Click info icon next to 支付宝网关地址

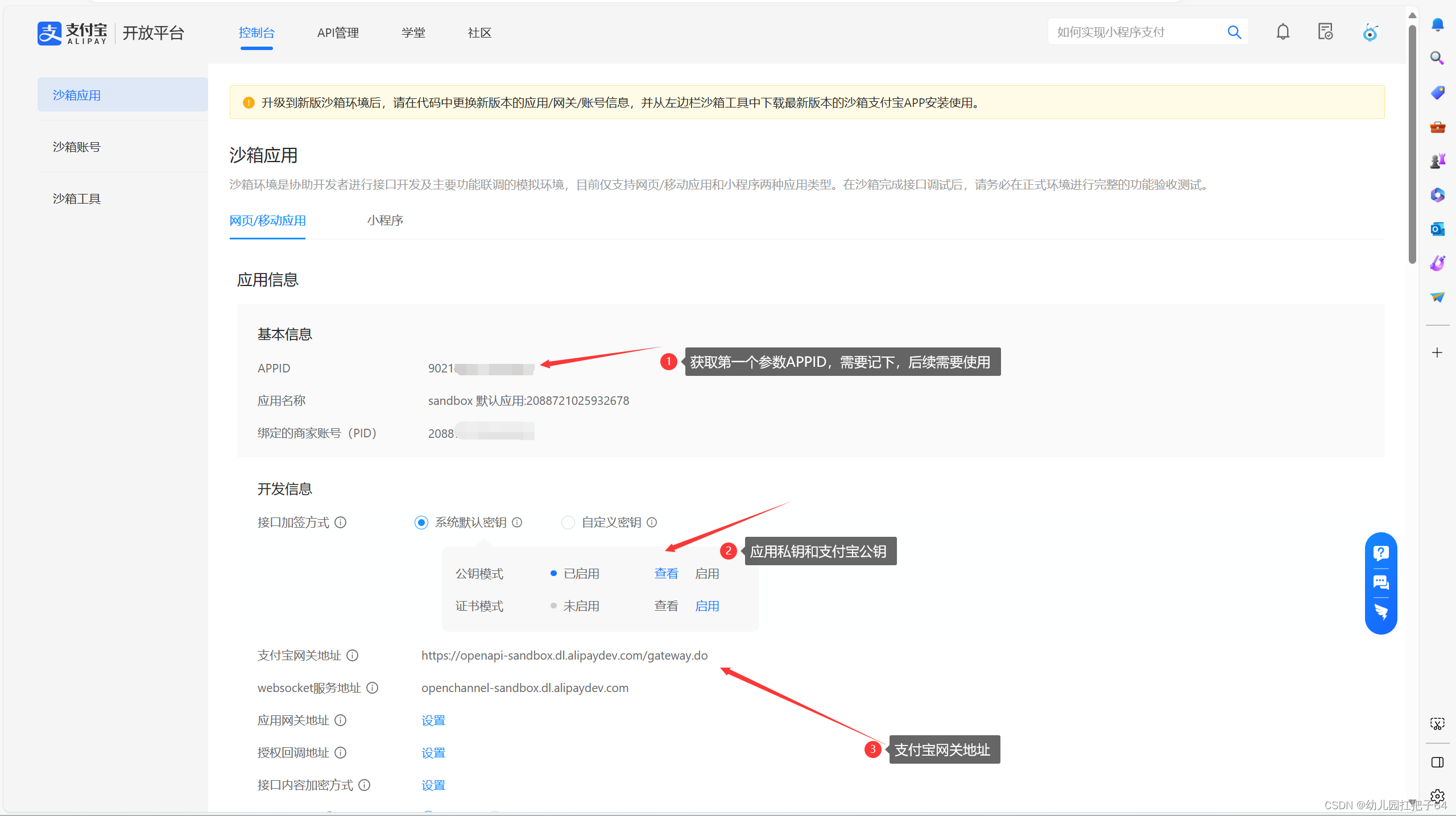(353, 655)
